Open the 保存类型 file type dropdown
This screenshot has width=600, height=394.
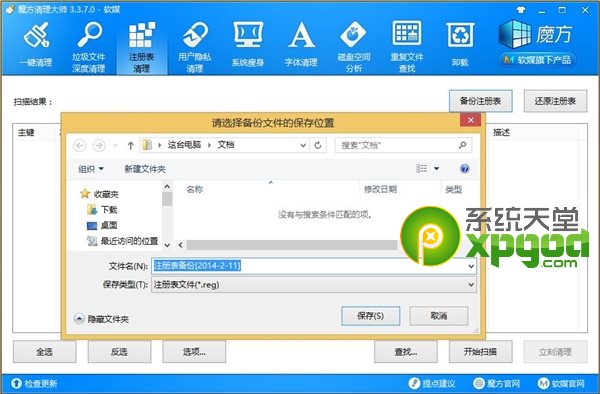pos(314,285)
